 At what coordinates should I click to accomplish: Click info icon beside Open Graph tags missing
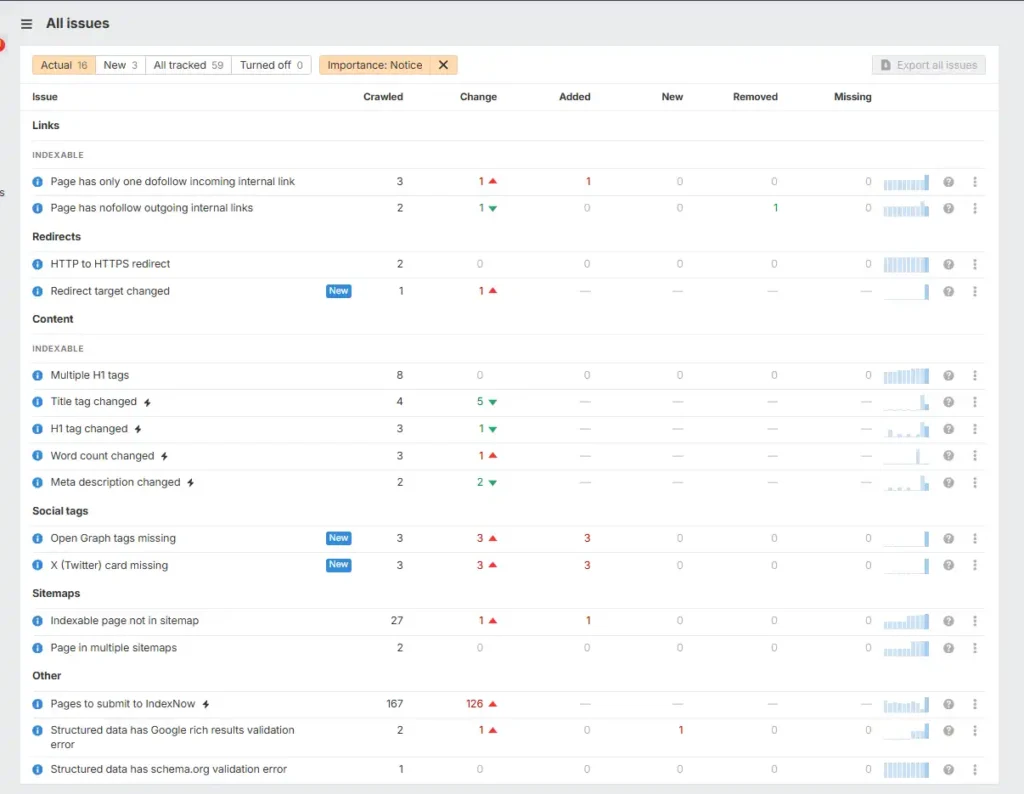tap(37, 539)
